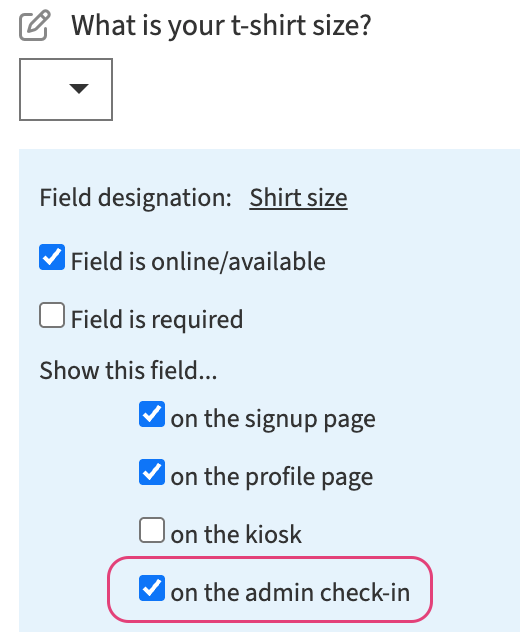Click the pencil edit icon beside the question
520x632 pixels.
[35, 25]
